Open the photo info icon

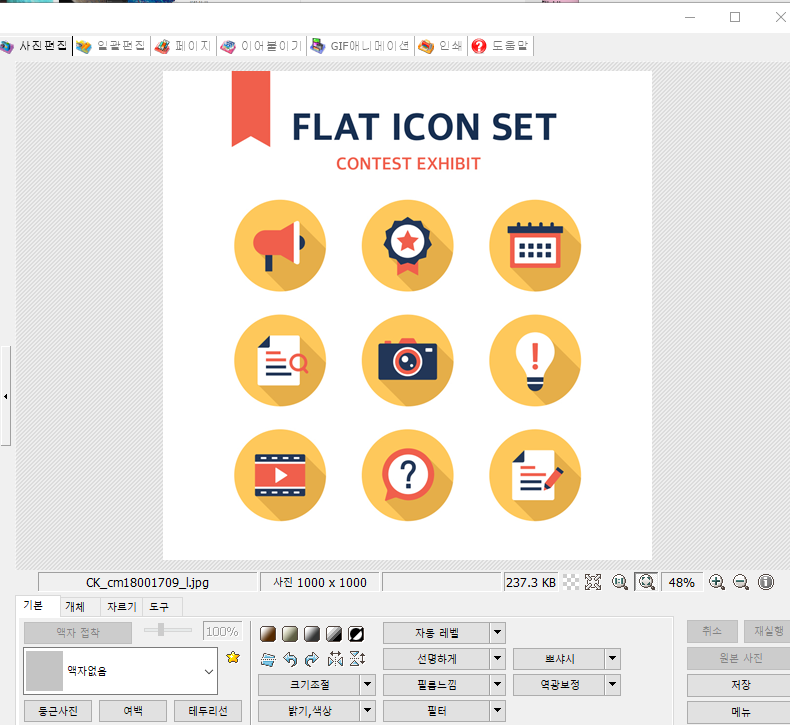[x=766, y=582]
